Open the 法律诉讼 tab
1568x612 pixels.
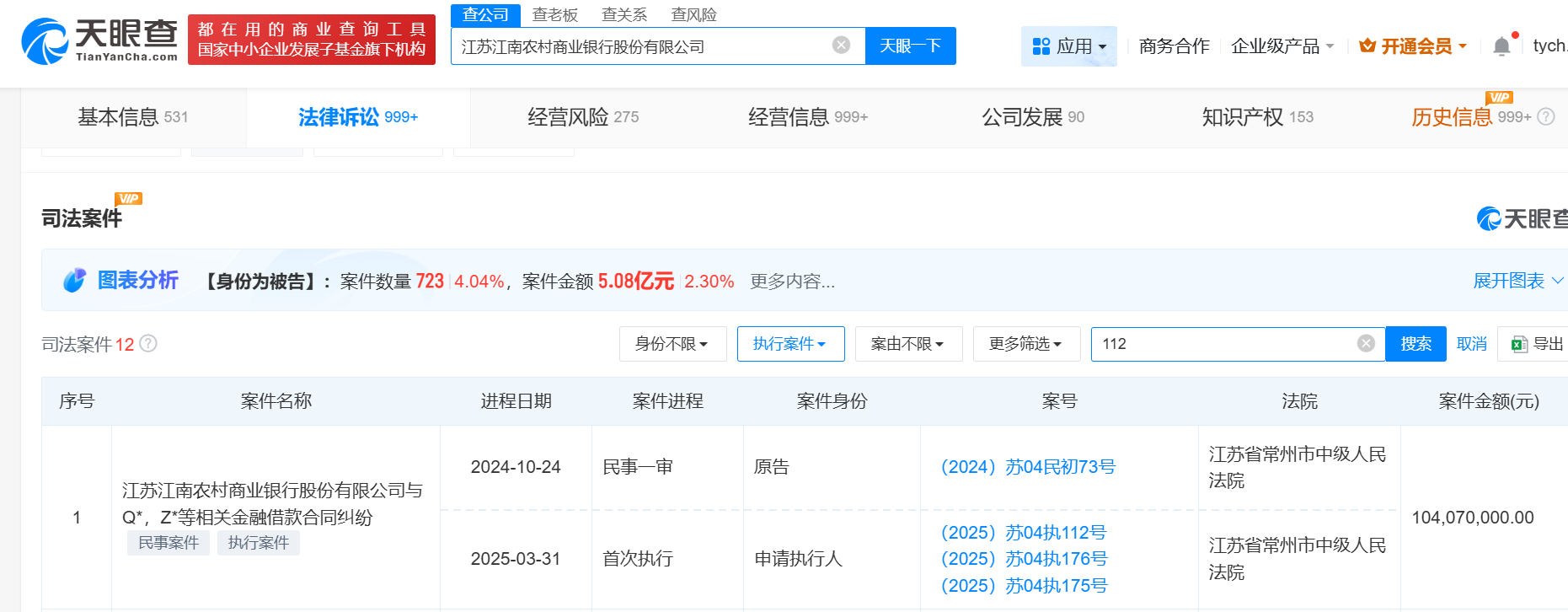[x=358, y=117]
